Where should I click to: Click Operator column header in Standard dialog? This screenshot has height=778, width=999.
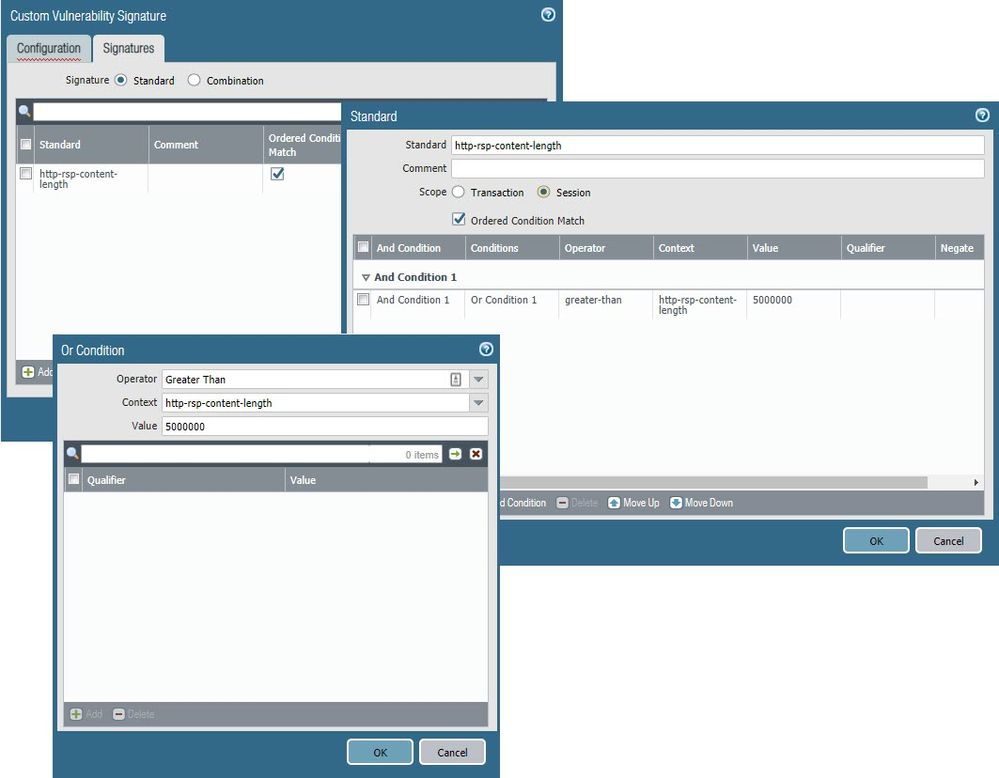pos(606,248)
